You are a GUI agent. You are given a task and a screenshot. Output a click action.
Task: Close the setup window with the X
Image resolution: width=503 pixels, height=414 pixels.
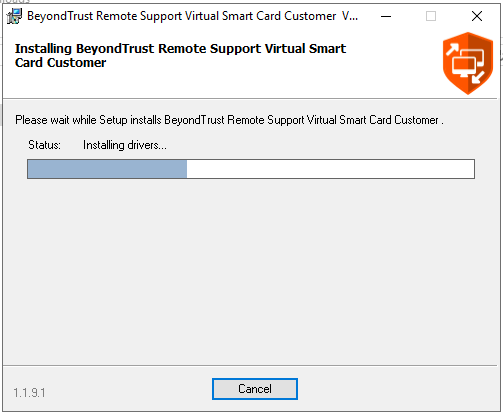pyautogui.click(x=477, y=16)
